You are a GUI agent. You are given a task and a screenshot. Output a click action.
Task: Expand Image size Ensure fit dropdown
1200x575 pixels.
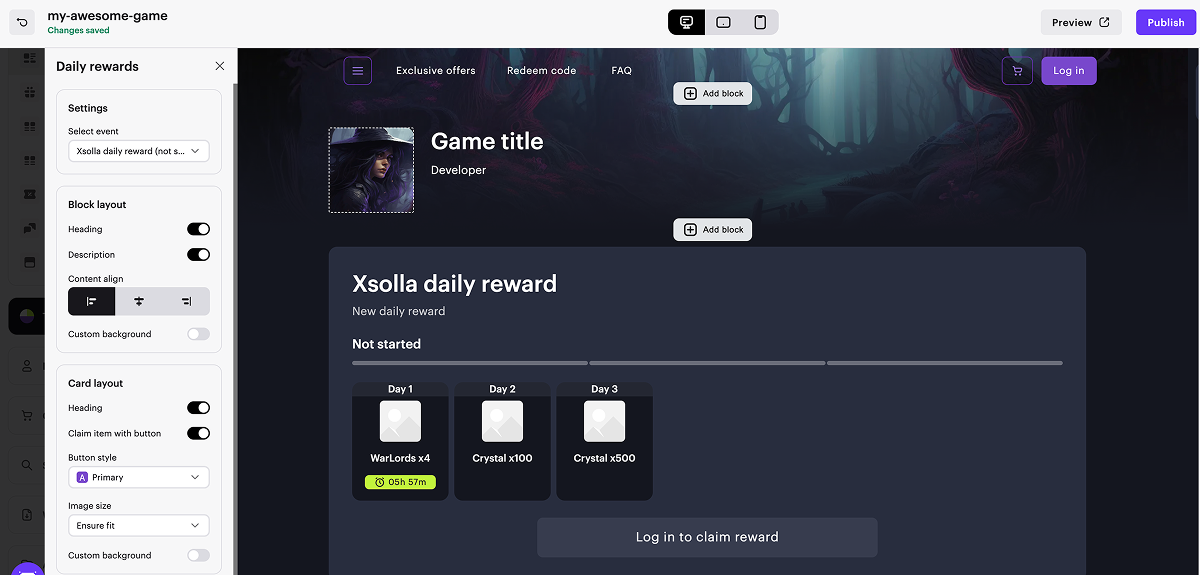(139, 525)
